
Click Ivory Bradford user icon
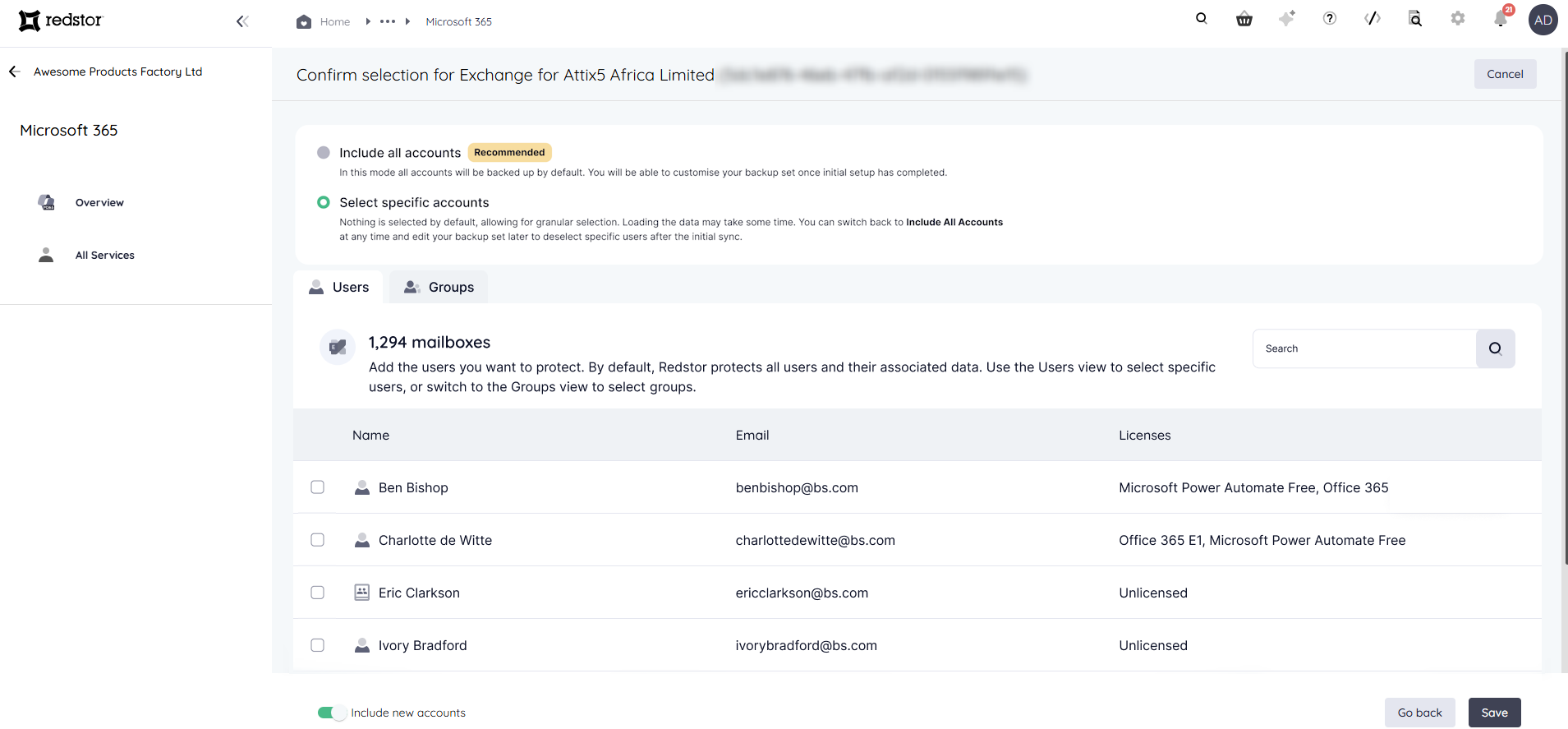click(361, 645)
